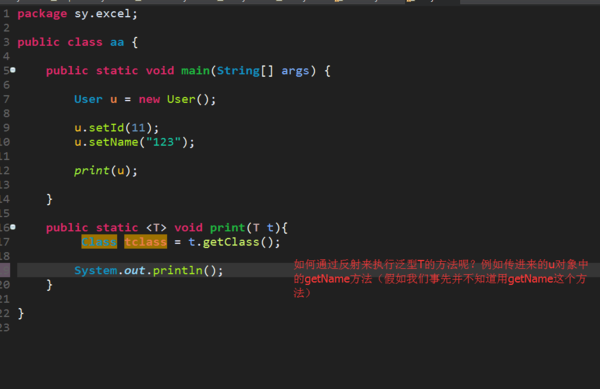Viewport: 600px width, 389px height.
Task: Click the 'getClass' method call
Action: point(231,242)
